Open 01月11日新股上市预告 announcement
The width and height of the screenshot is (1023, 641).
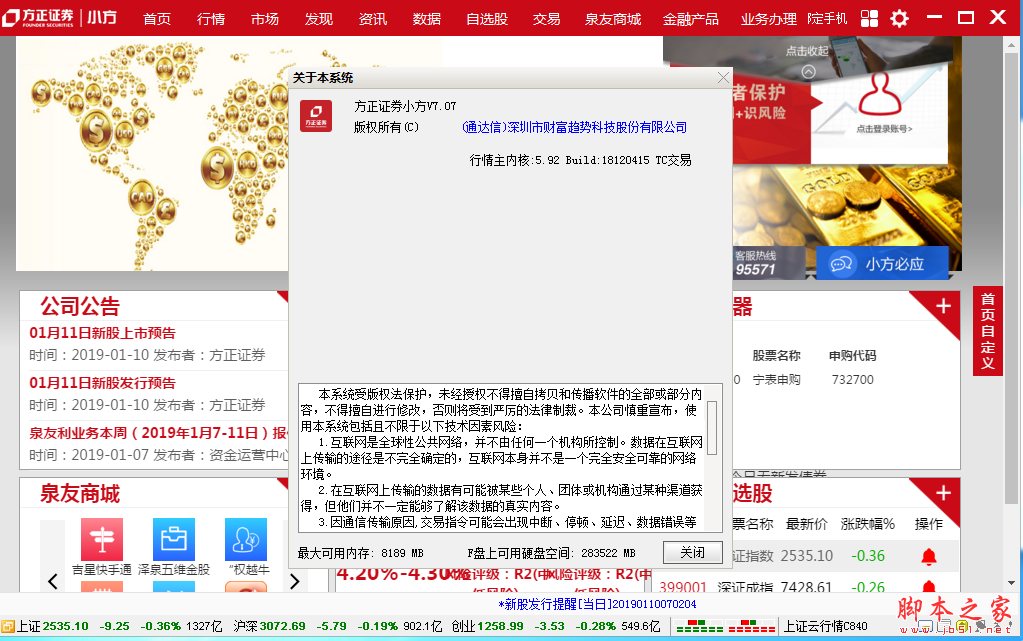coord(102,333)
